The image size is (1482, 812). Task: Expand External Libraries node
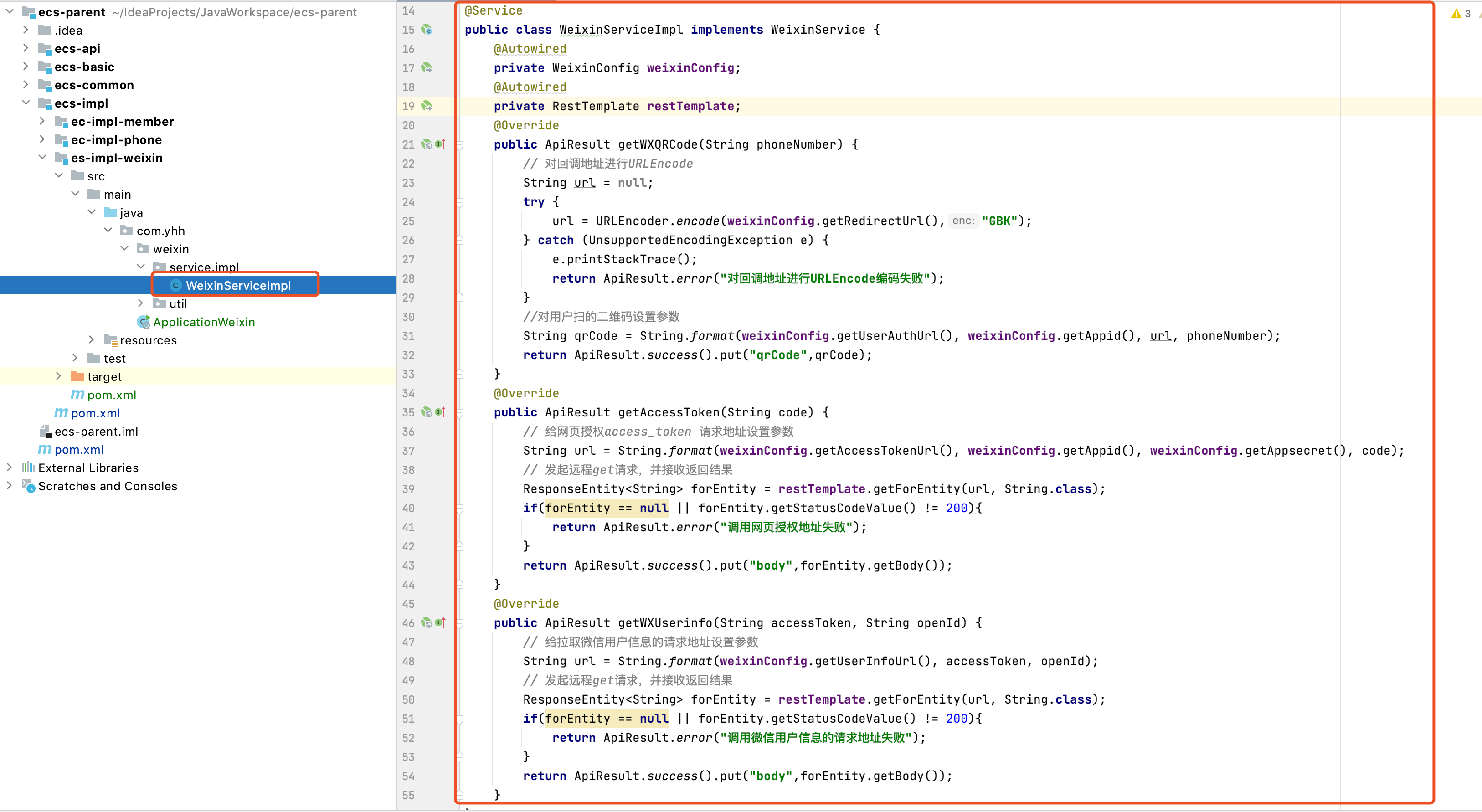click(x=9, y=468)
